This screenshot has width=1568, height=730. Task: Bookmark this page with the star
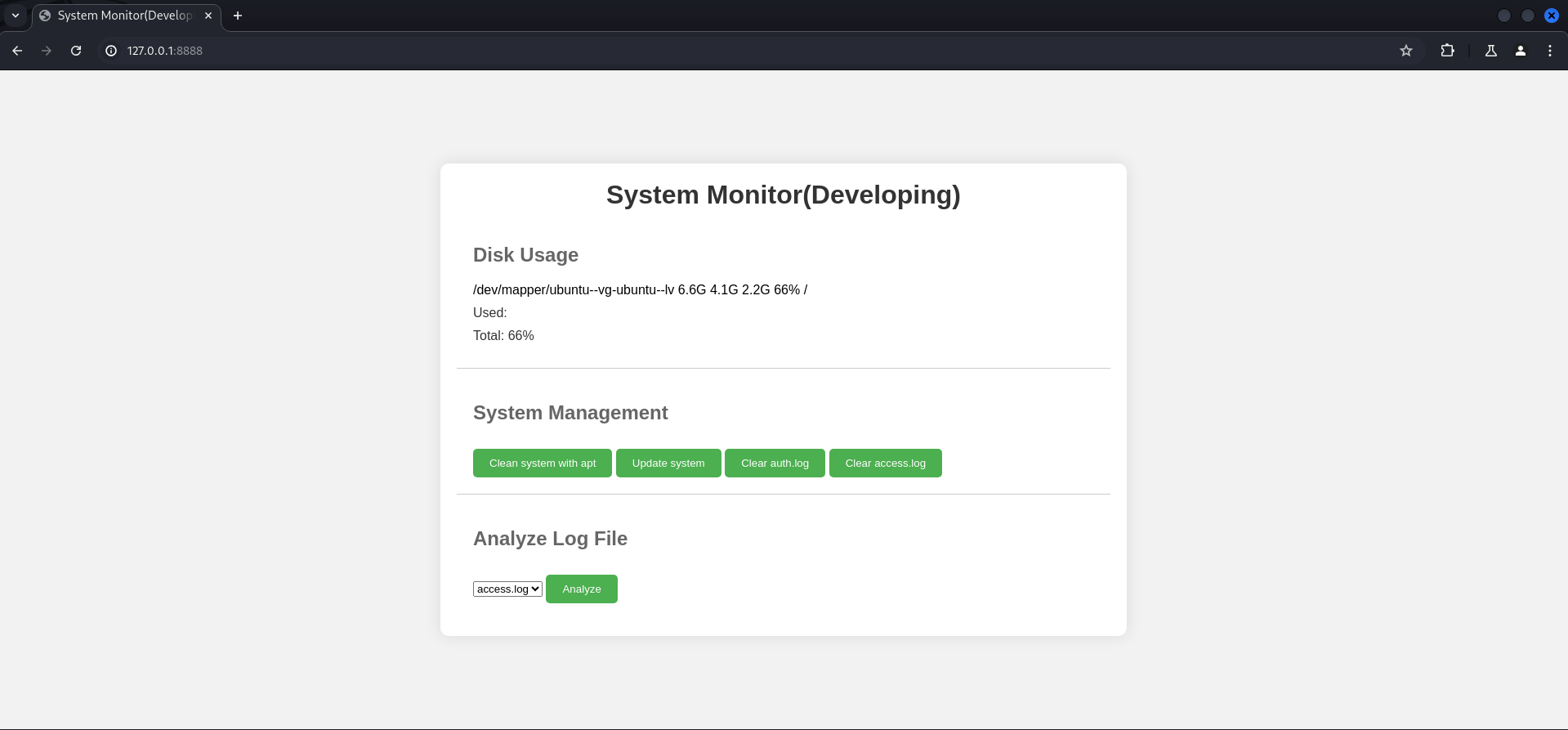point(1405,51)
